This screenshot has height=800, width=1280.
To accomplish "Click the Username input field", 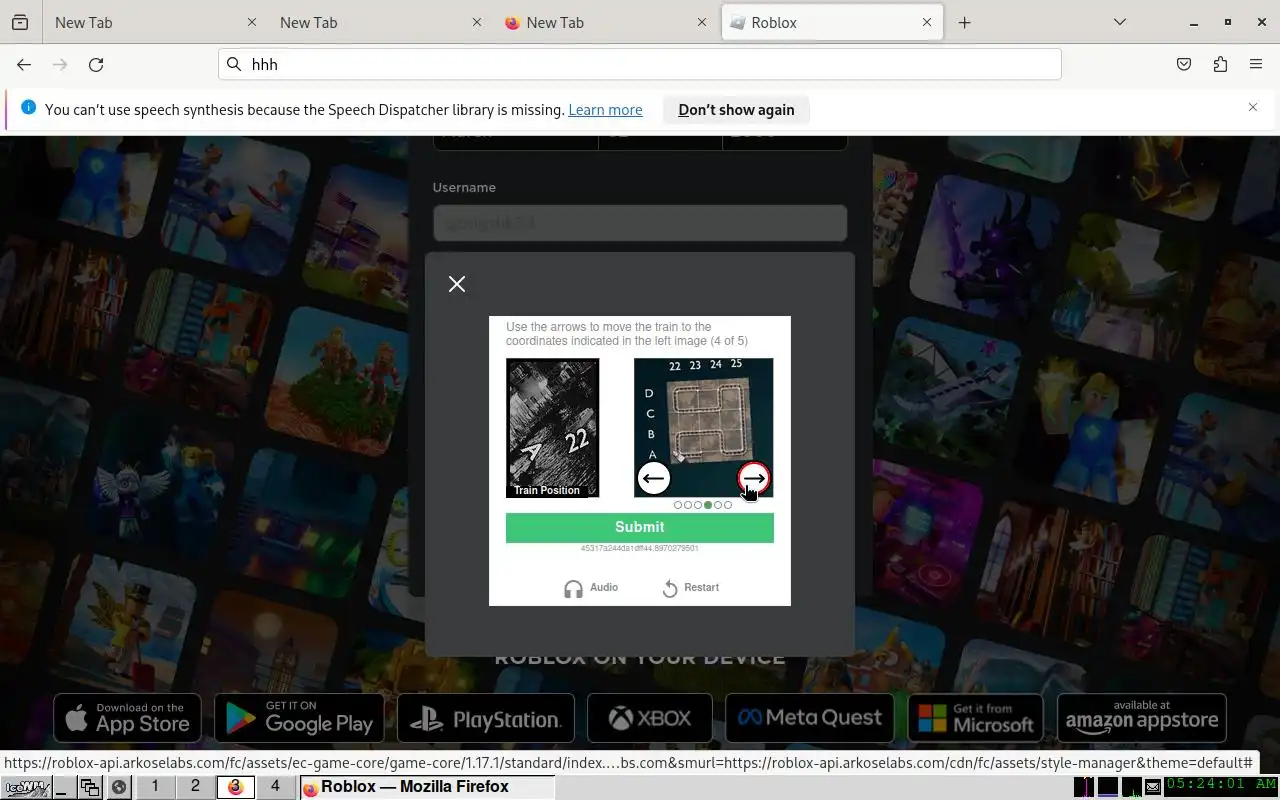I will click(x=640, y=223).
